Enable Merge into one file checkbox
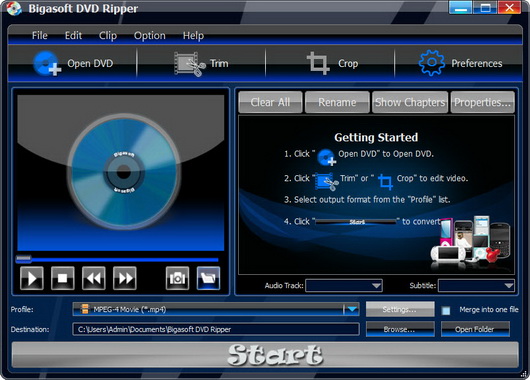Viewport: 530px width, 380px height. click(446, 310)
